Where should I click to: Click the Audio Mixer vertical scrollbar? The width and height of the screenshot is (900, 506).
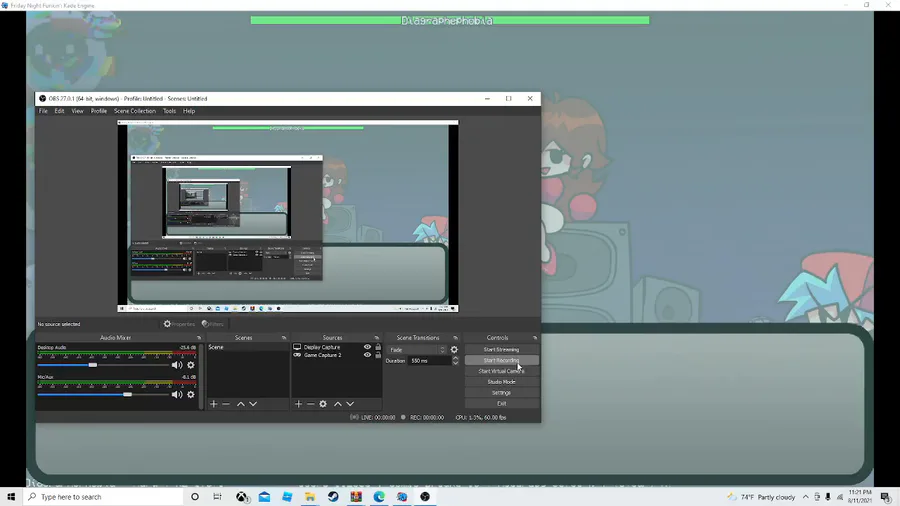pyautogui.click(x=200, y=376)
